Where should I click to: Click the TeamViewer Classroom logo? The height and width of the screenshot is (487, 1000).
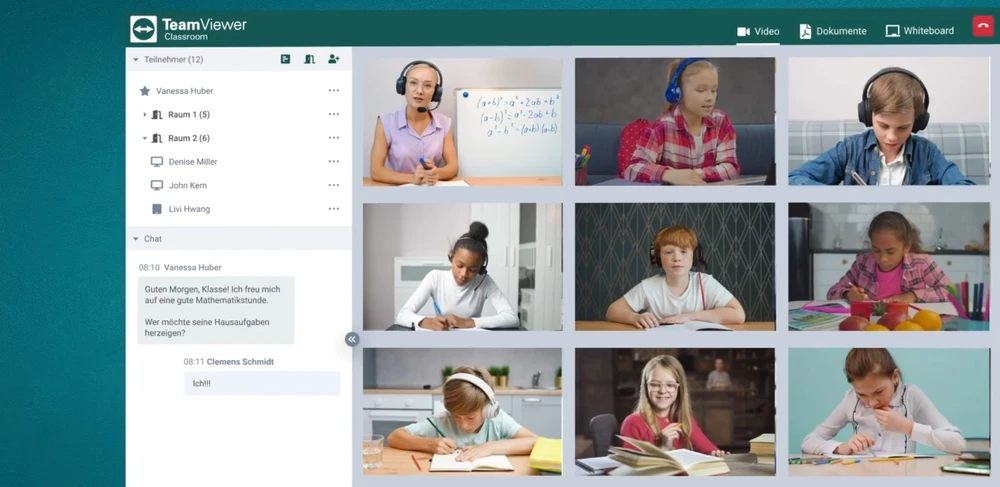pyautogui.click(x=188, y=29)
